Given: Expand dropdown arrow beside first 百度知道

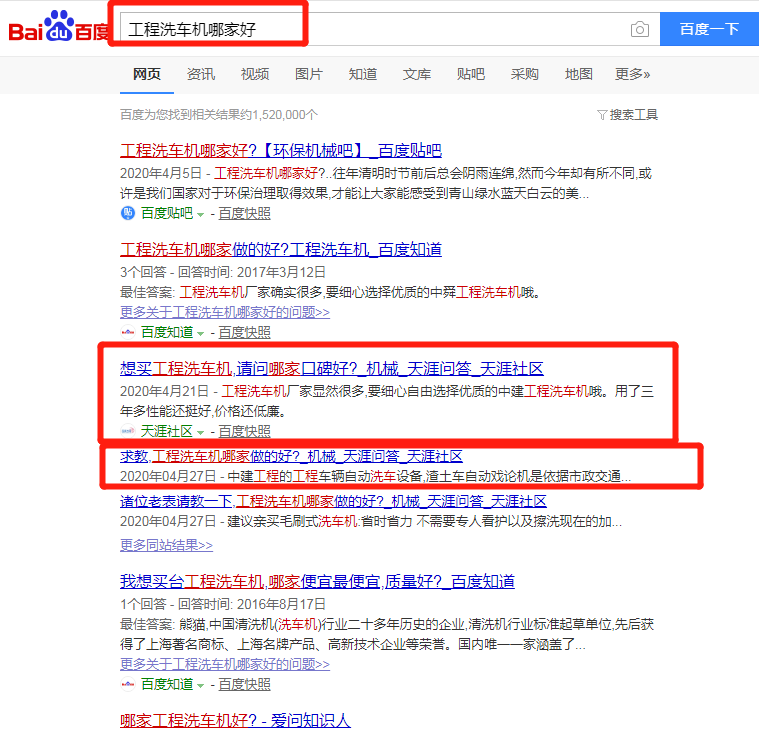Looking at the screenshot, I should 200,334.
